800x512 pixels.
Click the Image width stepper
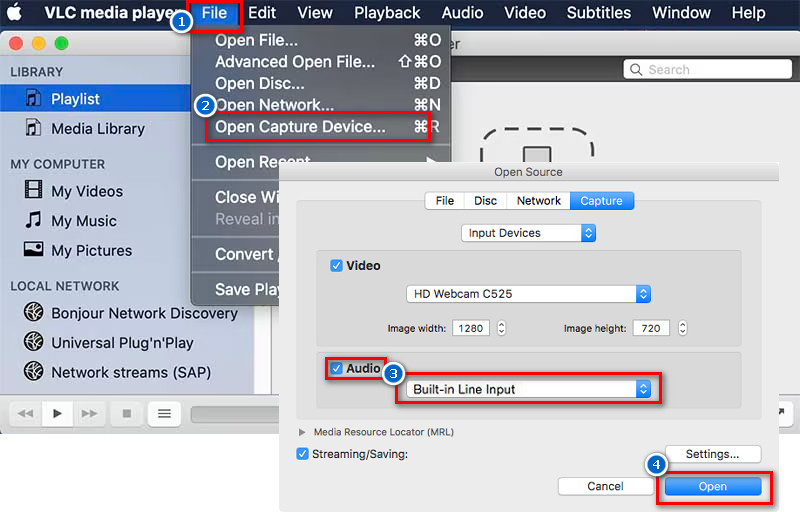(501, 328)
